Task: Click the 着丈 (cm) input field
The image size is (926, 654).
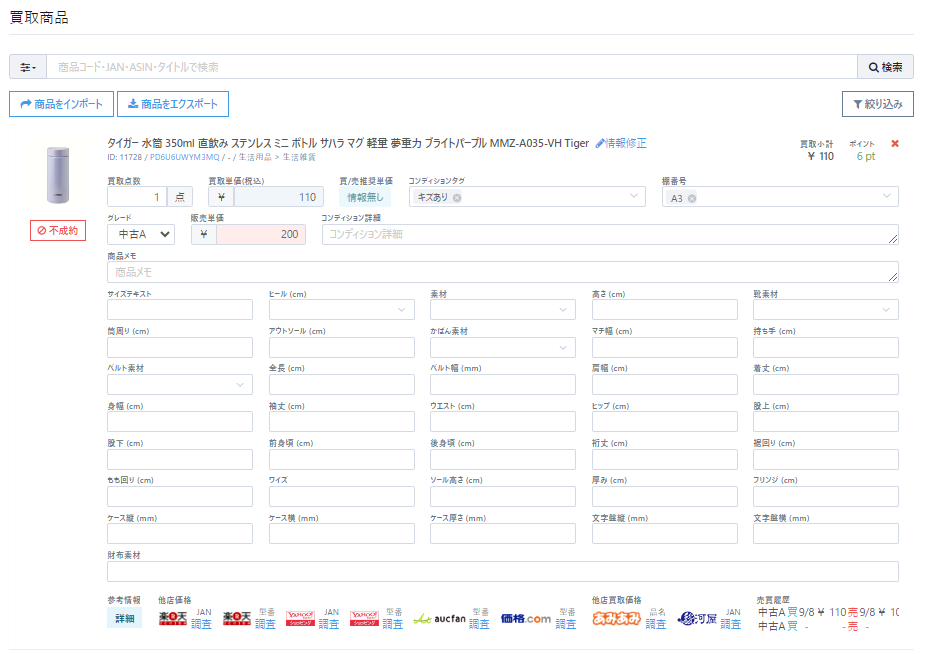Action: 826,385
